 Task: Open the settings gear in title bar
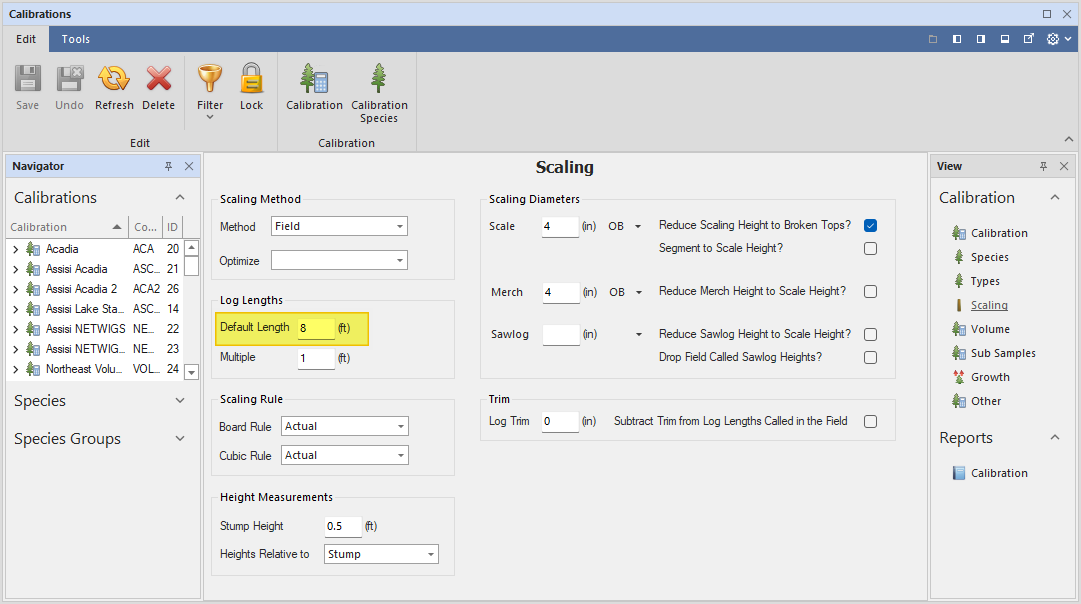[1053, 39]
